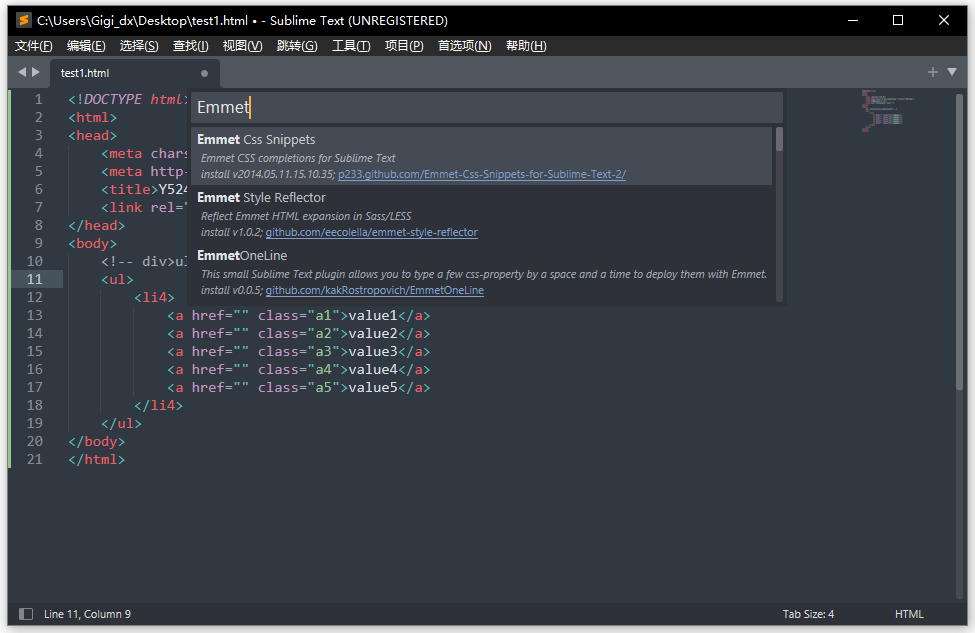Click the minimap code preview
Image resolution: width=975 pixels, height=633 pixels.
pyautogui.click(x=886, y=111)
